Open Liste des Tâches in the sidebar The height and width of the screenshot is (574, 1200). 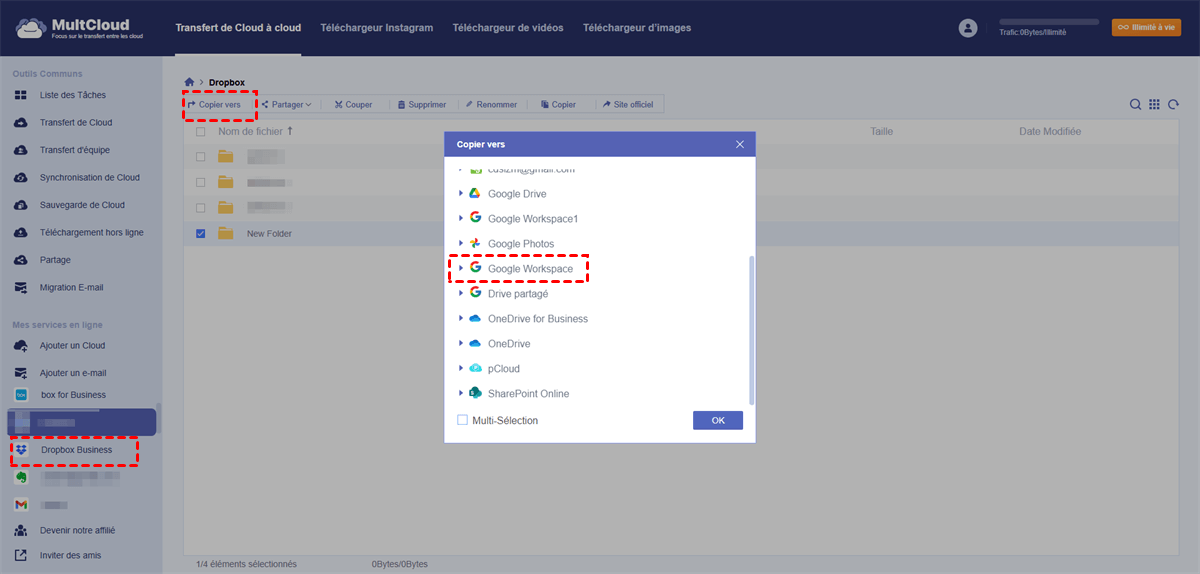pos(72,95)
